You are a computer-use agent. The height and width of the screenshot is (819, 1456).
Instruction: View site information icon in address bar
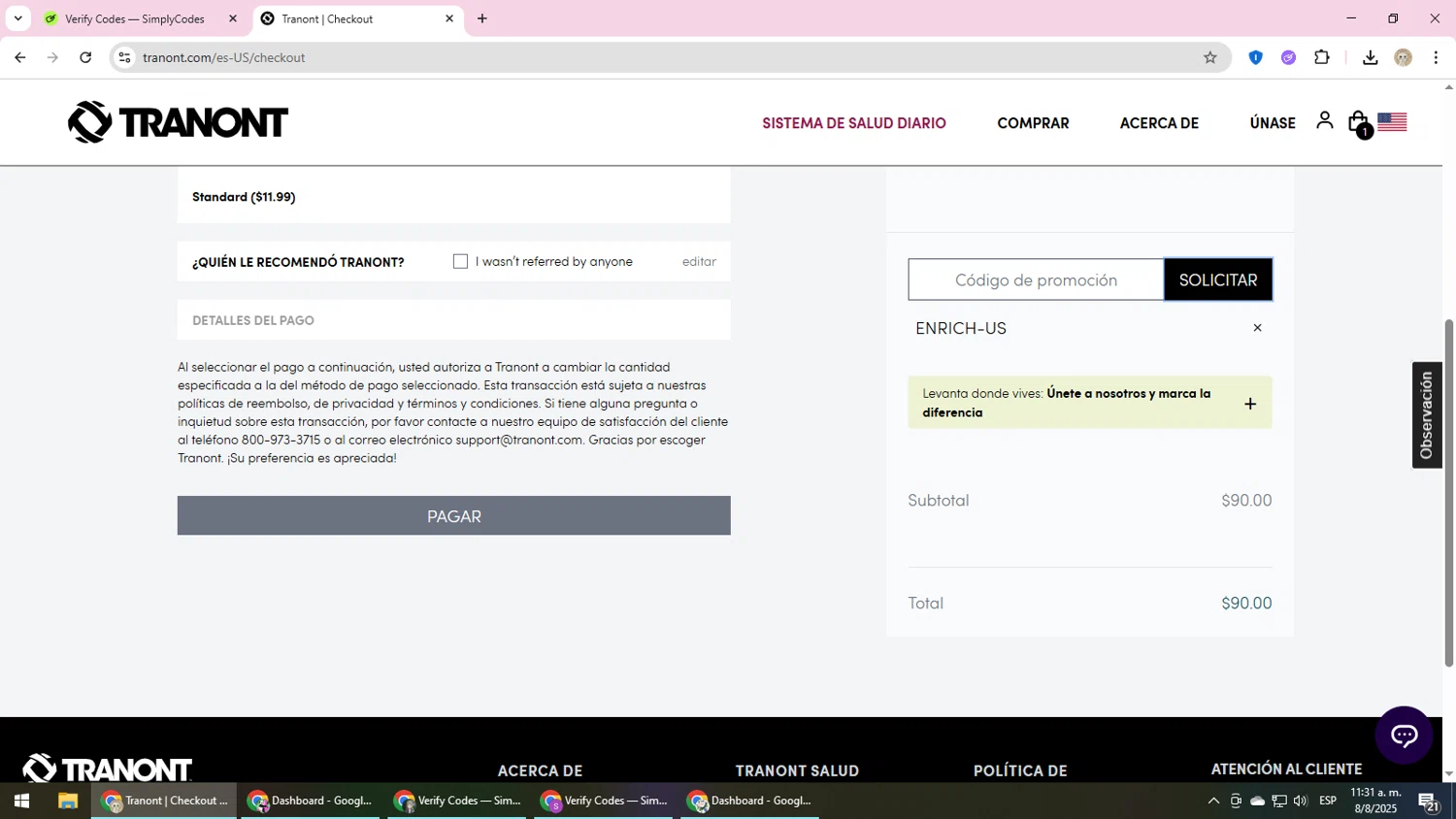click(124, 57)
